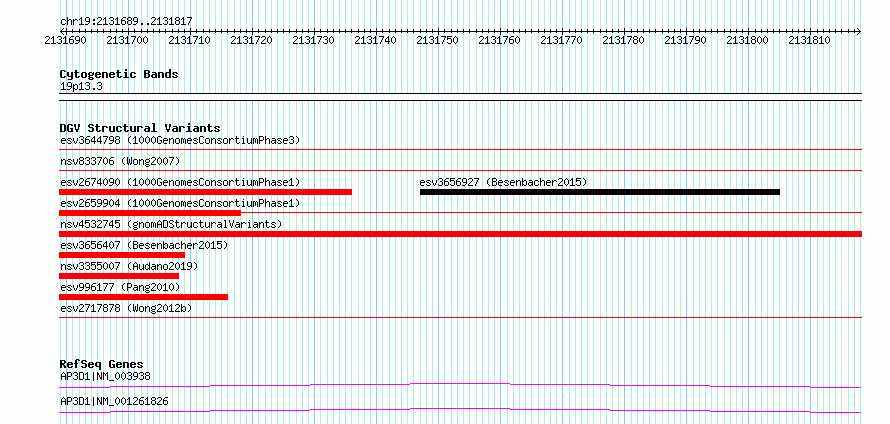890x424 pixels.
Task: Click ruler coordinate 2131790
Action: click(x=685, y=40)
